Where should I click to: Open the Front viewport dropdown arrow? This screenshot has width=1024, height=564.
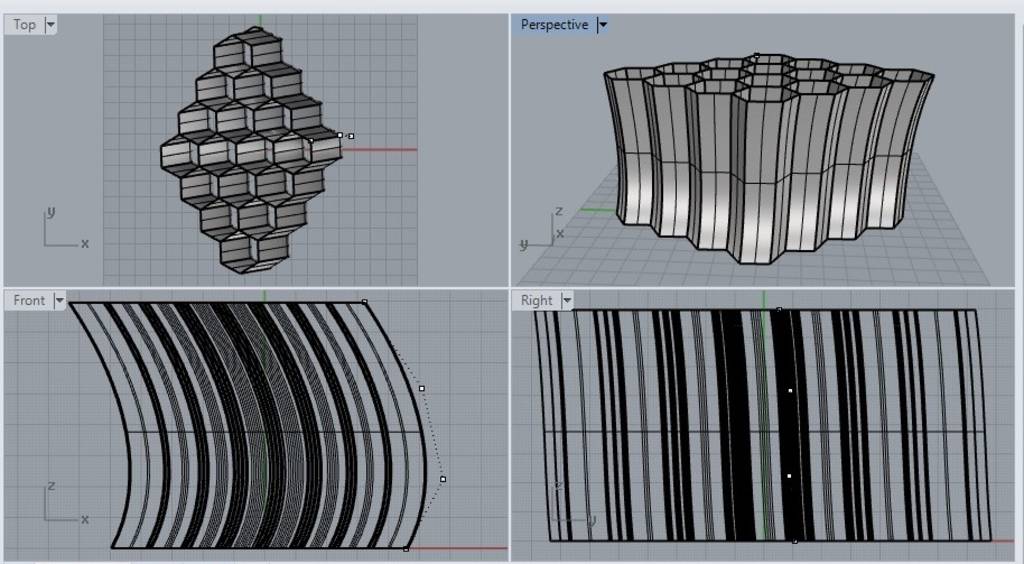click(x=59, y=300)
